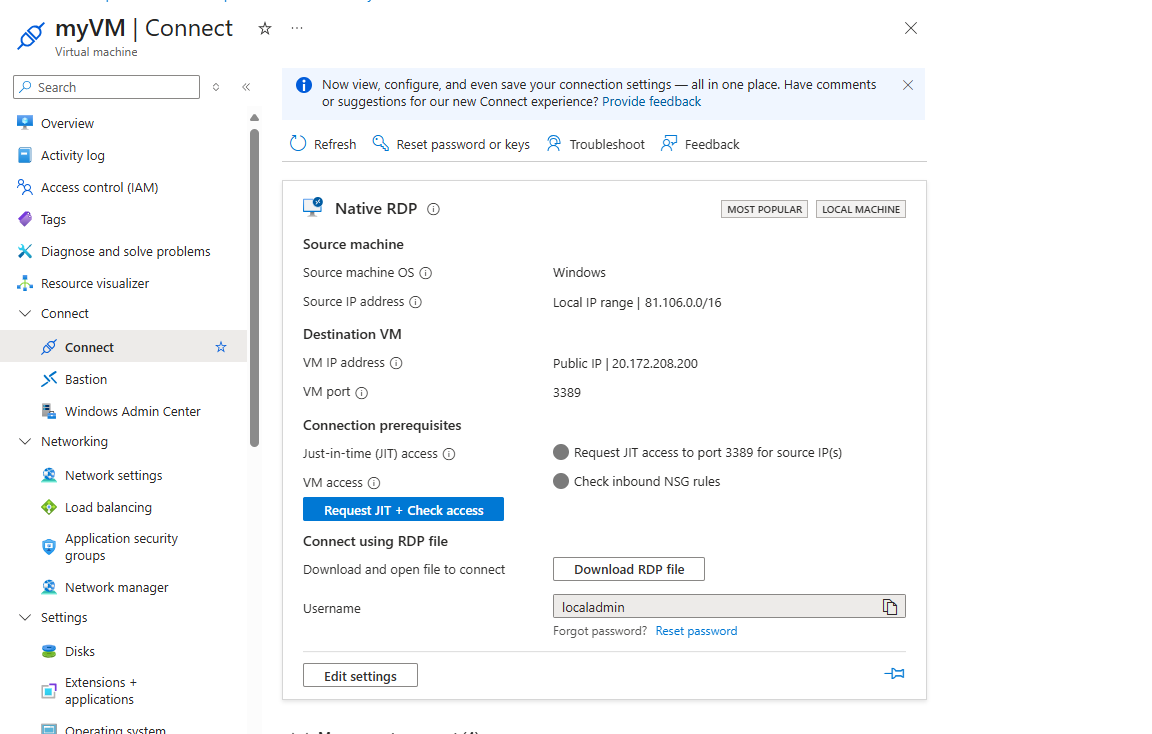
Task: Click the Native RDP monitor icon
Action: point(313,207)
